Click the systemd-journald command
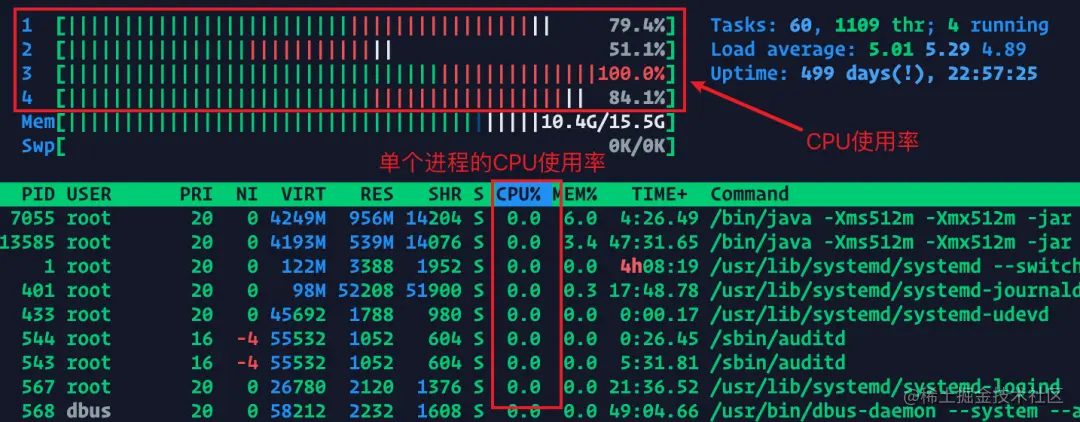 click(x=895, y=291)
